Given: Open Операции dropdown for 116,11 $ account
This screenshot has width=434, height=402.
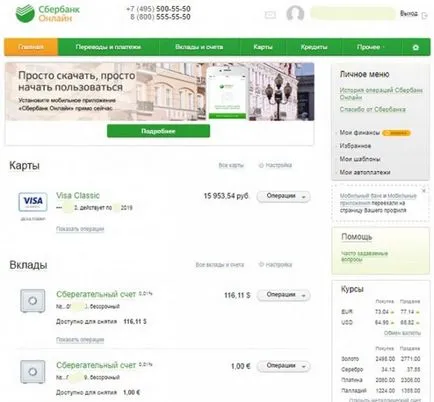Looking at the screenshot, I should click(x=283, y=295).
